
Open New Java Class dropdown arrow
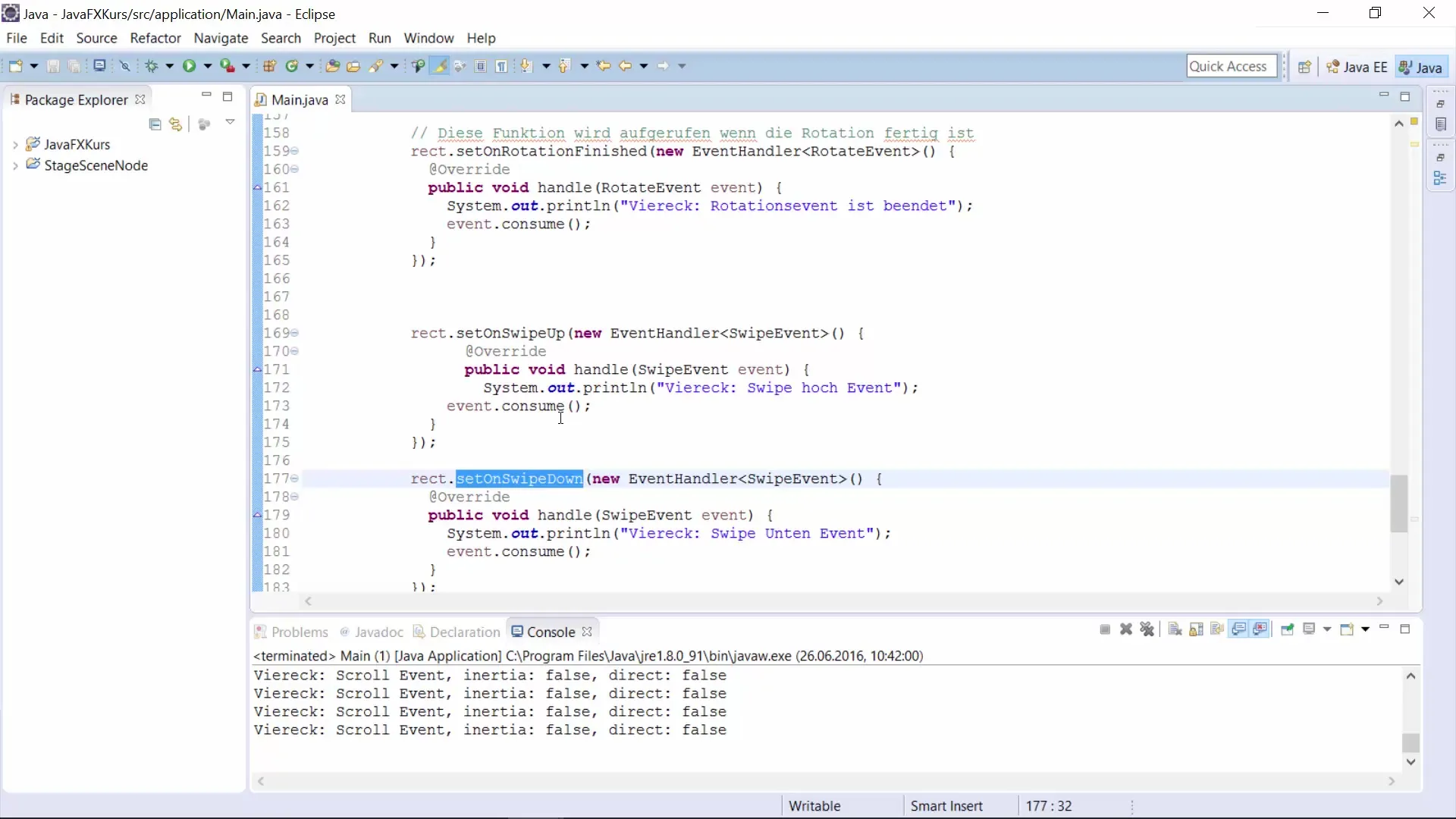[x=310, y=66]
